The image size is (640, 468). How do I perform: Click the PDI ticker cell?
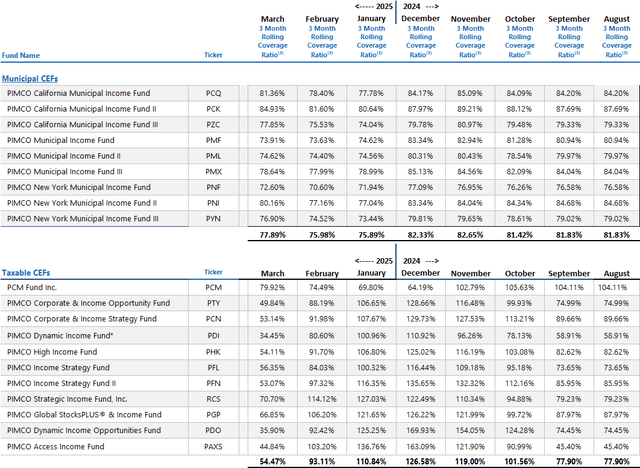click(213, 336)
